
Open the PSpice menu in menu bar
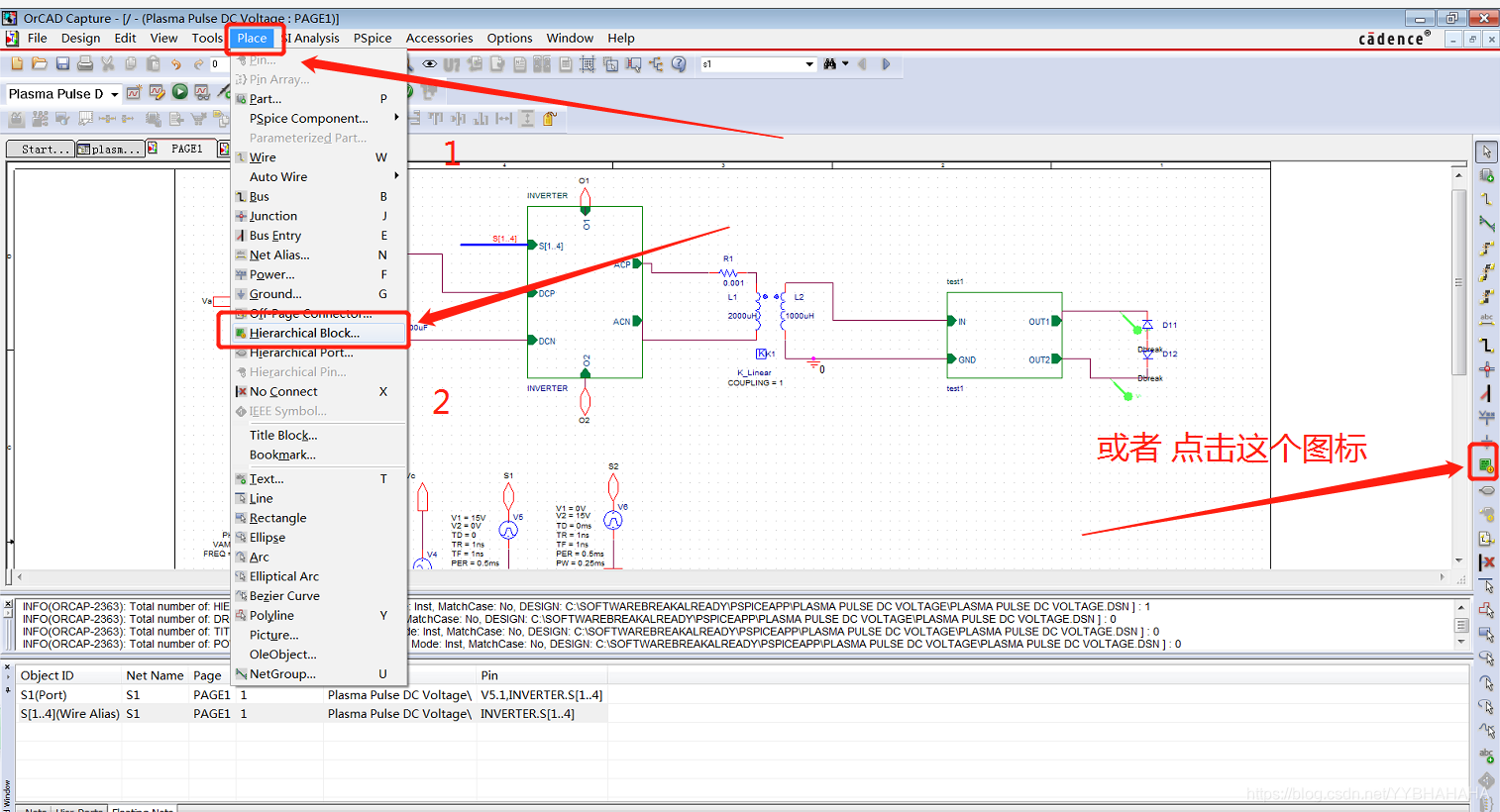(373, 38)
